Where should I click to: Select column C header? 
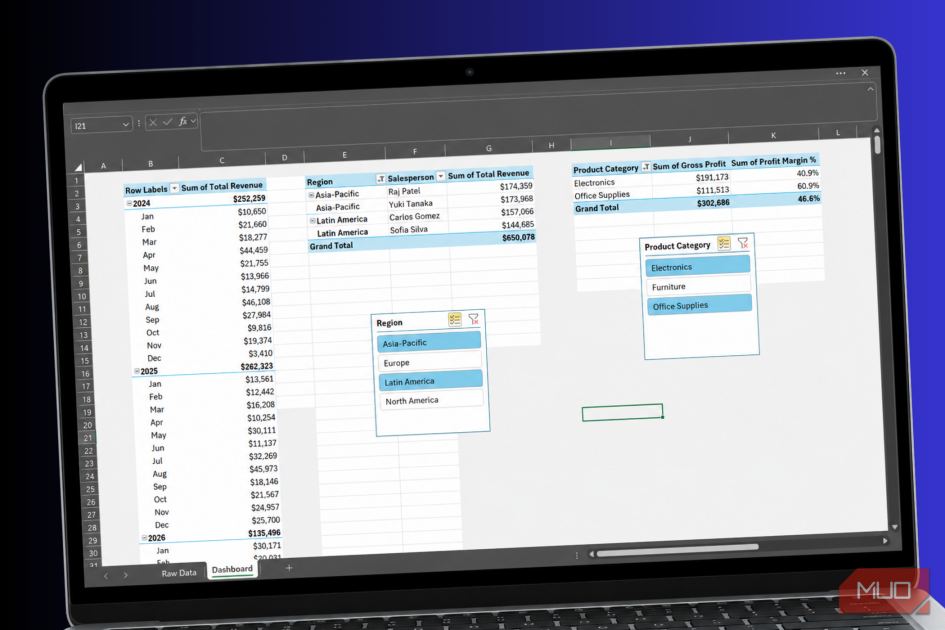coord(222,160)
